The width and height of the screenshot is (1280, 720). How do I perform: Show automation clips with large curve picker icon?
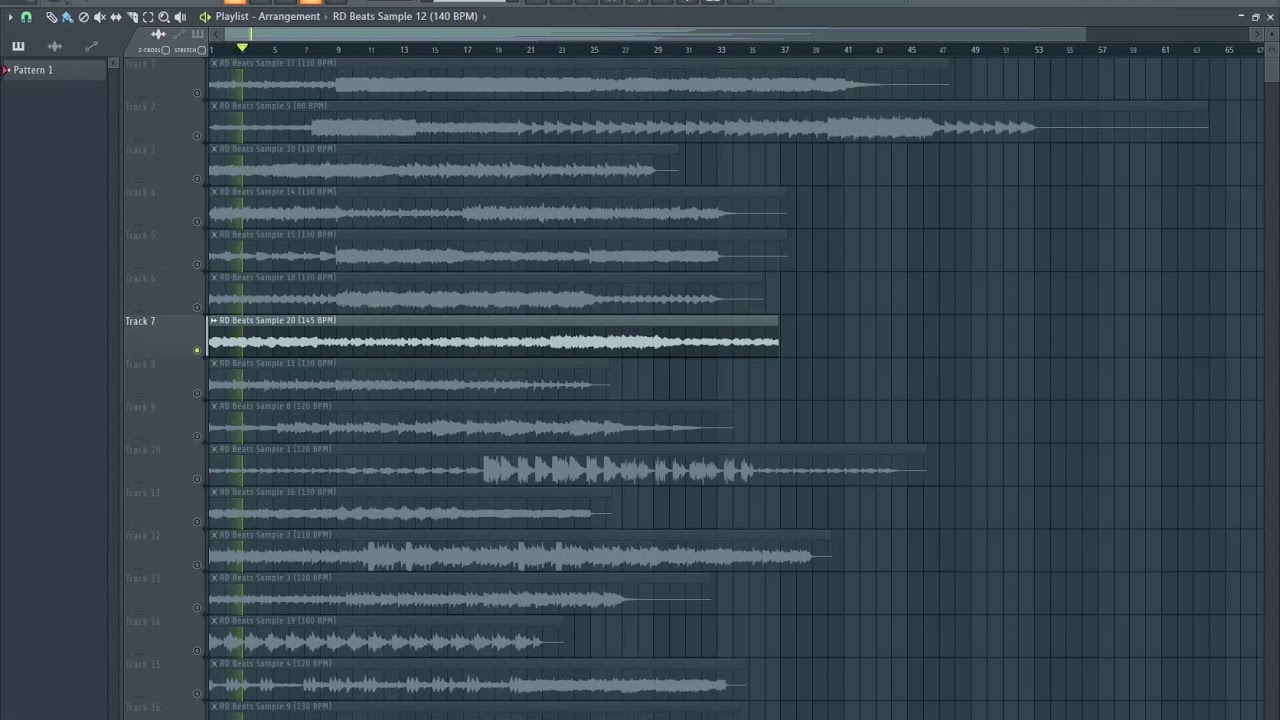(x=91, y=46)
